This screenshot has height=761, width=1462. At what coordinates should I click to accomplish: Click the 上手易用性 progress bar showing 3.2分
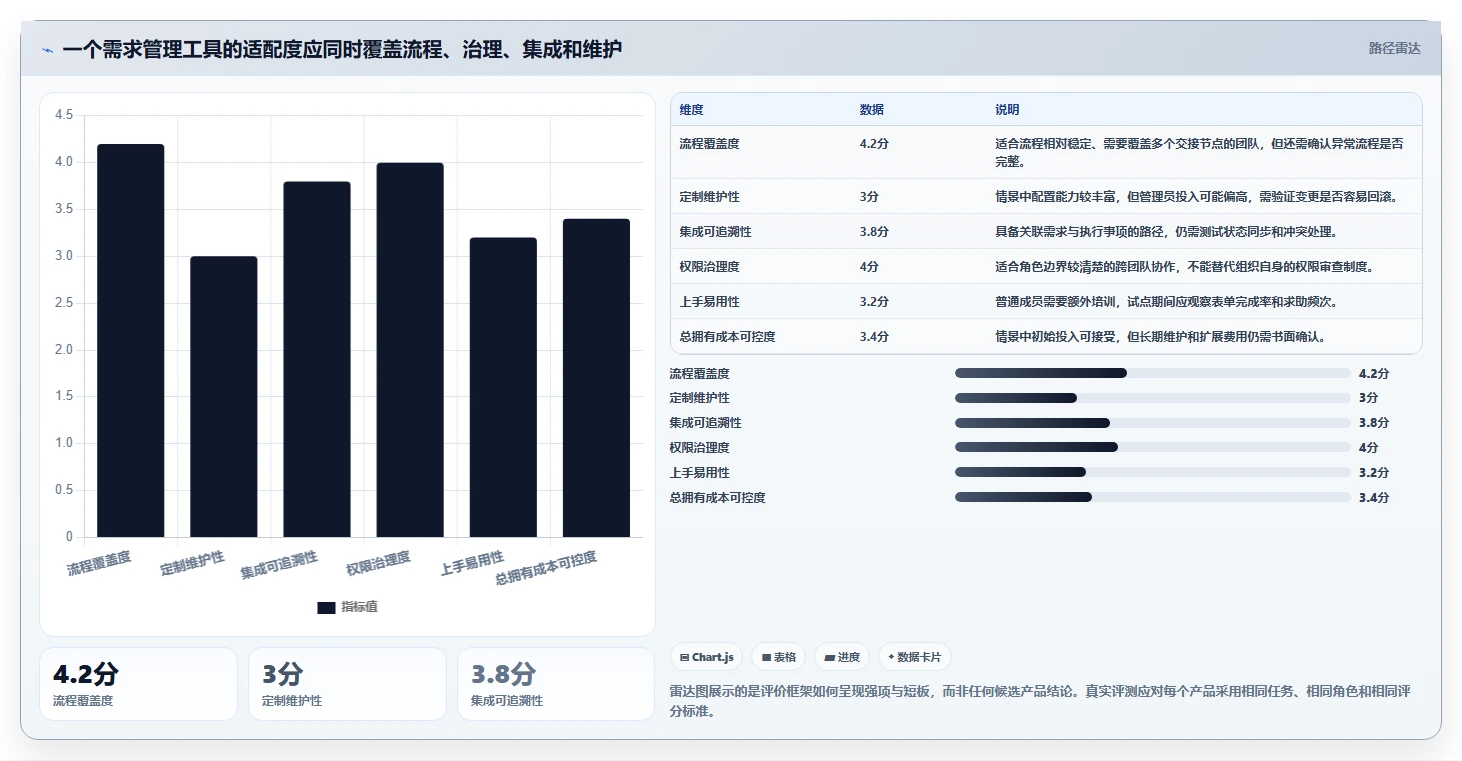[x=1153, y=472]
